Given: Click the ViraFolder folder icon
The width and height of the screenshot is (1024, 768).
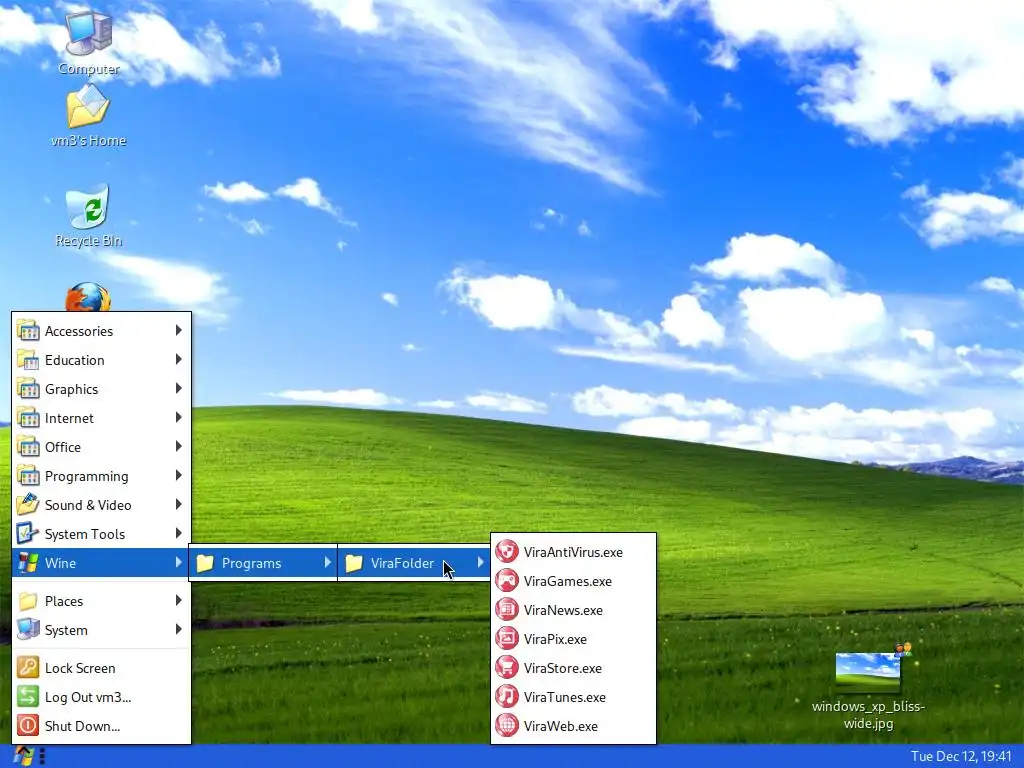Looking at the screenshot, I should 354,563.
